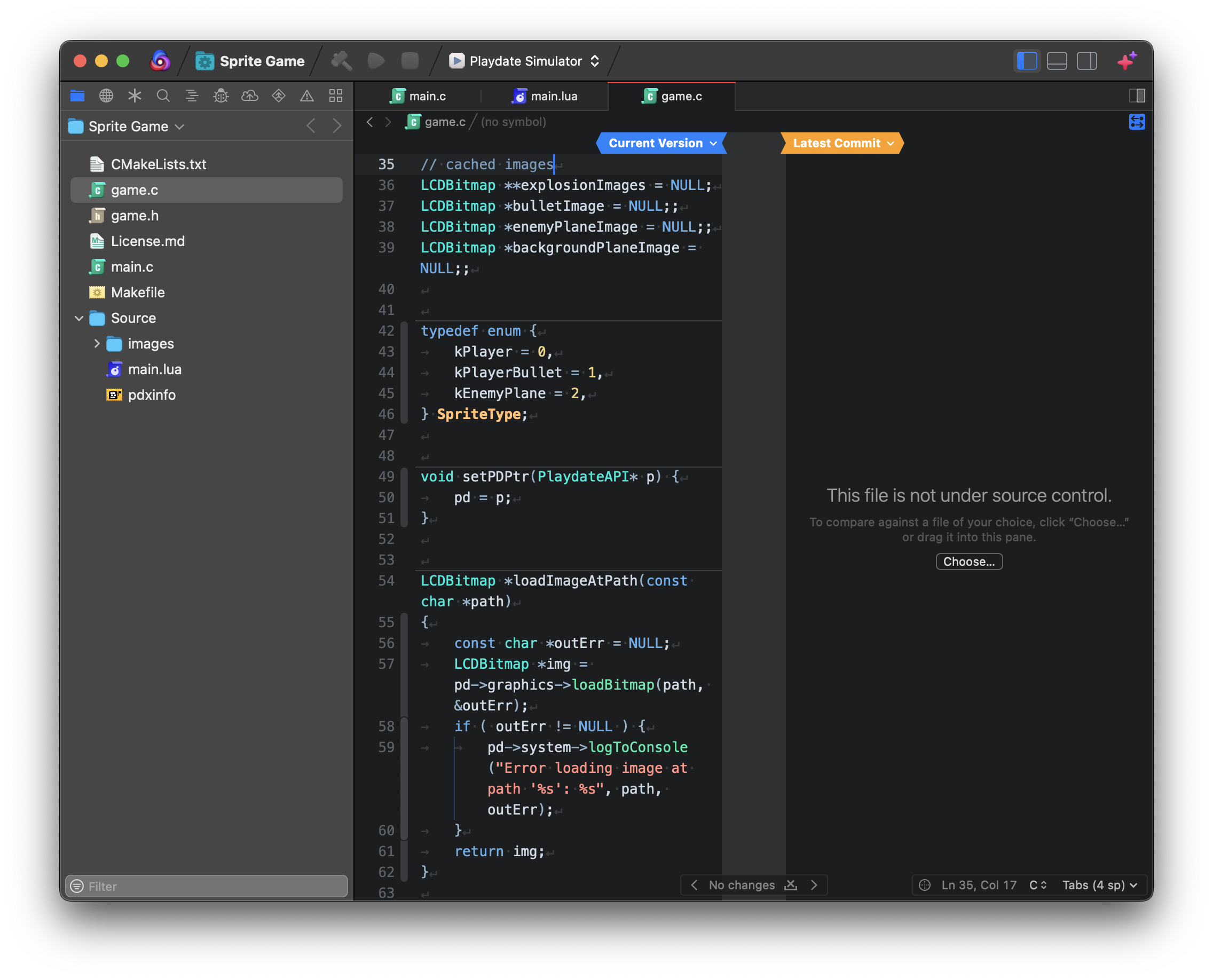Screen dimensions: 1213x980
Task: Open Makefile in the sidebar
Action: [206, 293]
